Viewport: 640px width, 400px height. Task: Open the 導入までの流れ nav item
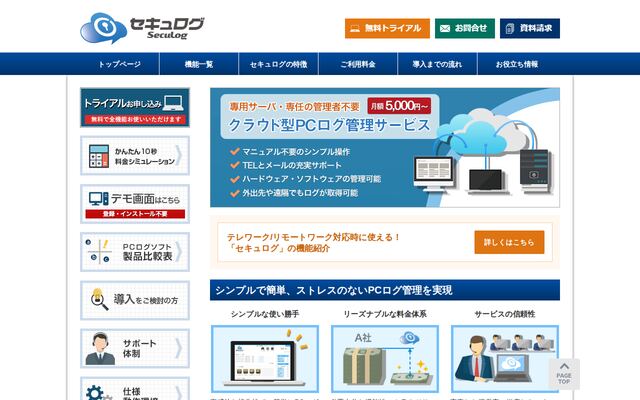(x=437, y=64)
